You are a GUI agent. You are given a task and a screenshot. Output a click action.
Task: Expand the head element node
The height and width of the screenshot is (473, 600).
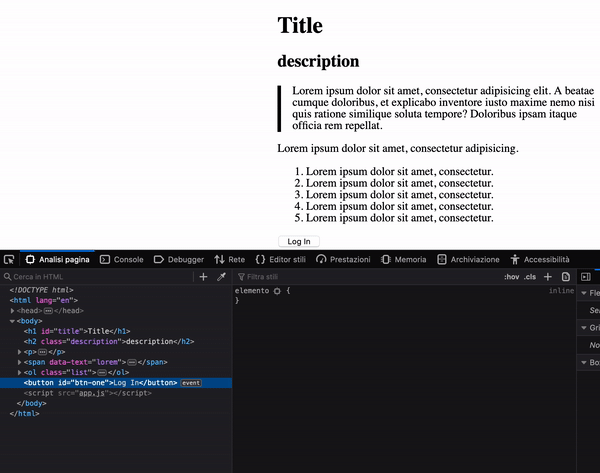(x=13, y=311)
